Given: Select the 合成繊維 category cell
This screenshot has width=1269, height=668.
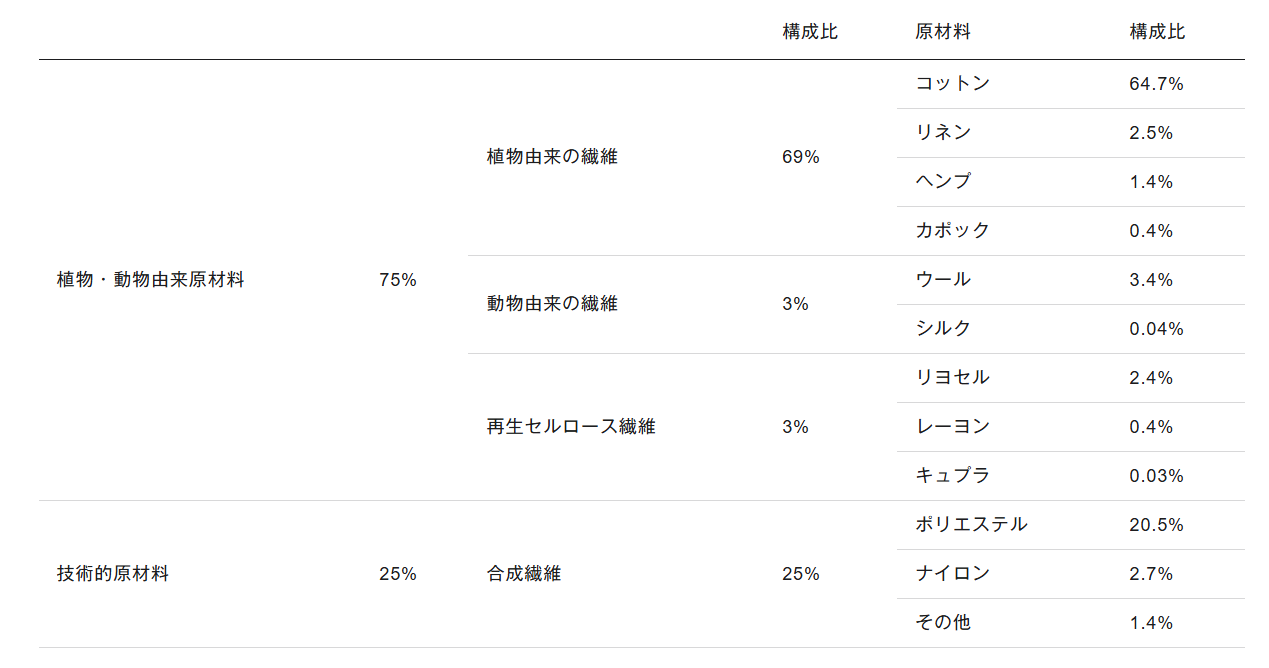Looking at the screenshot, I should click(x=524, y=574).
